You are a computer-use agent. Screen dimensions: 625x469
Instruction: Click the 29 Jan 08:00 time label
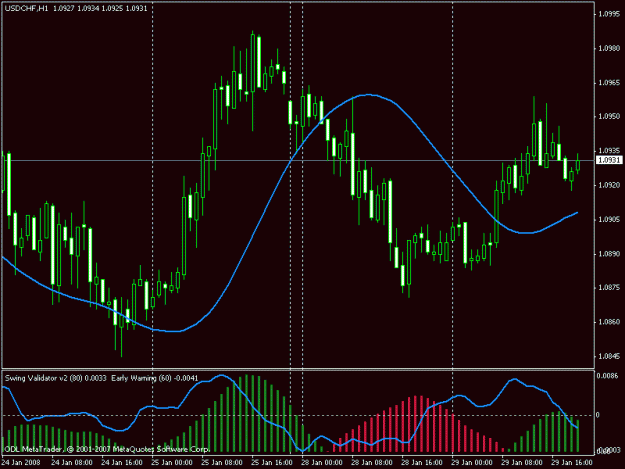[522, 463]
